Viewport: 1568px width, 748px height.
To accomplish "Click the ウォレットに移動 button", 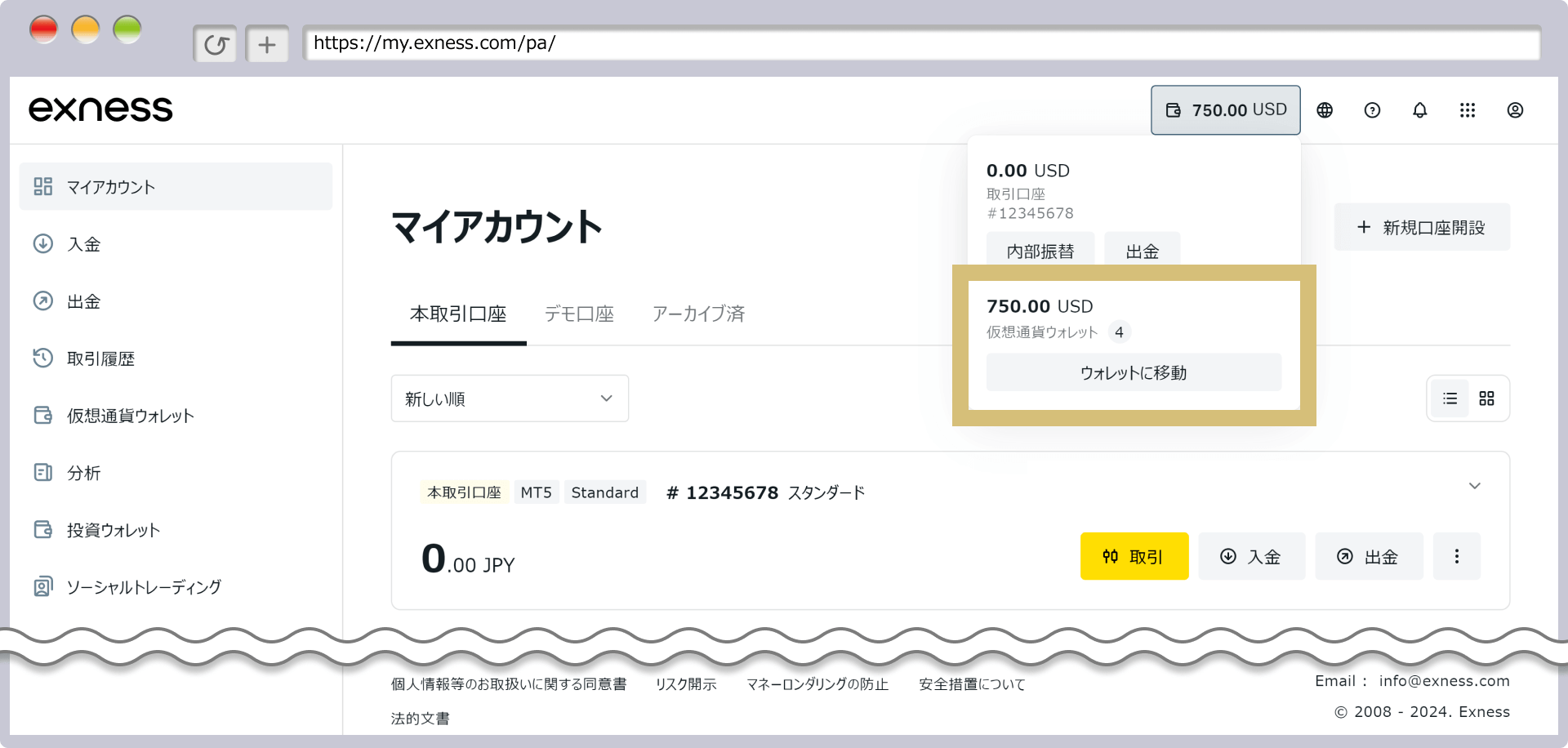I will coord(1134,372).
